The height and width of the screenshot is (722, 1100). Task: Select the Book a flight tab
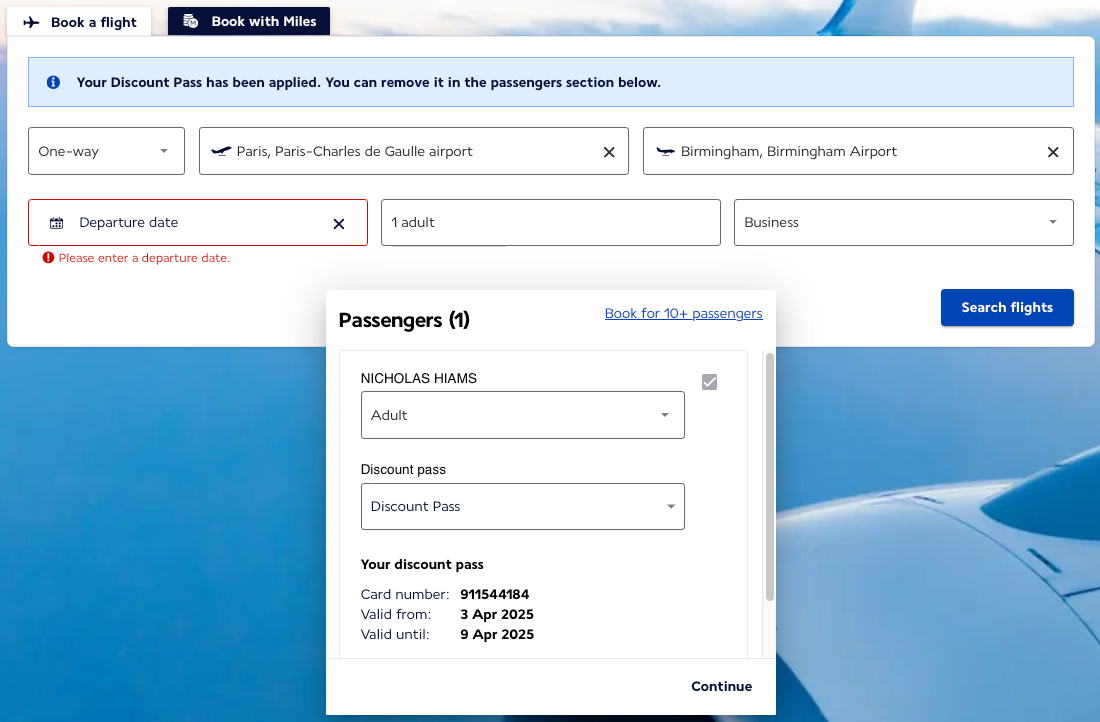click(79, 22)
